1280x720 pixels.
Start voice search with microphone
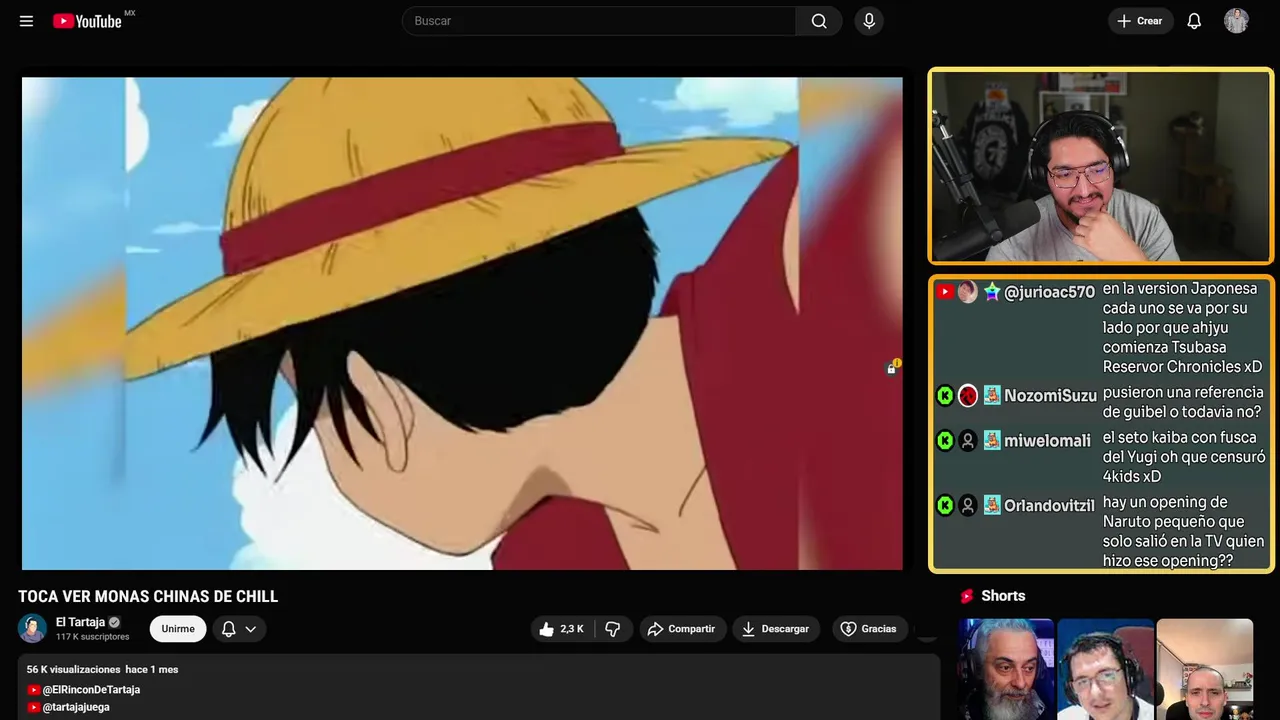click(869, 21)
